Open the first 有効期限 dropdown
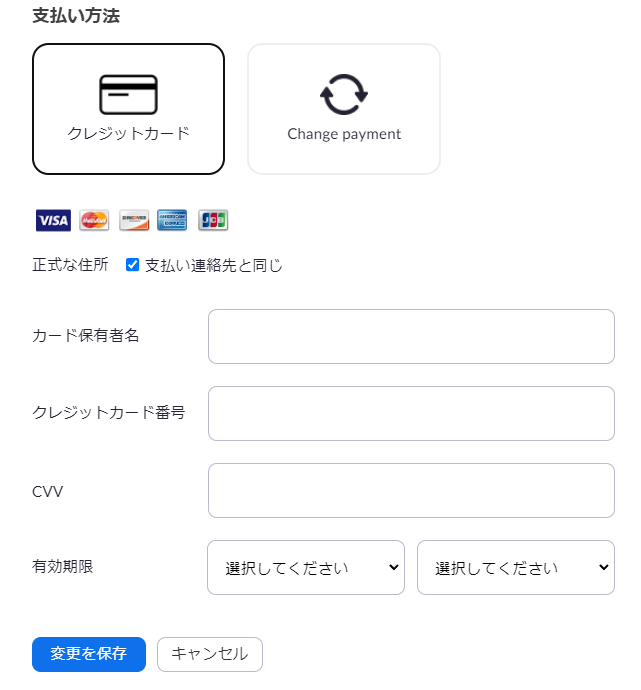This screenshot has width=641, height=690. point(305,568)
